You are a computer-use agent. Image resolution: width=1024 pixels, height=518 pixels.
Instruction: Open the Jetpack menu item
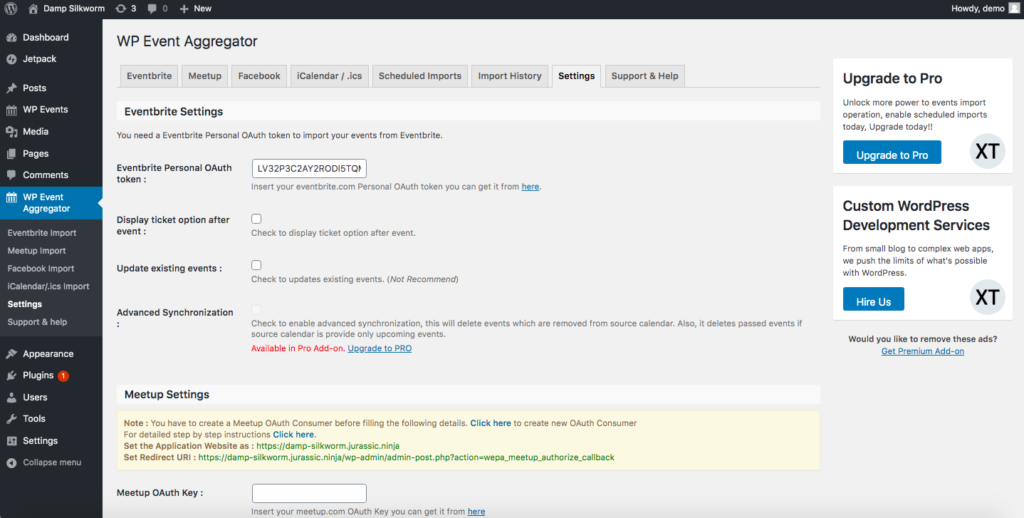[x=51, y=59]
